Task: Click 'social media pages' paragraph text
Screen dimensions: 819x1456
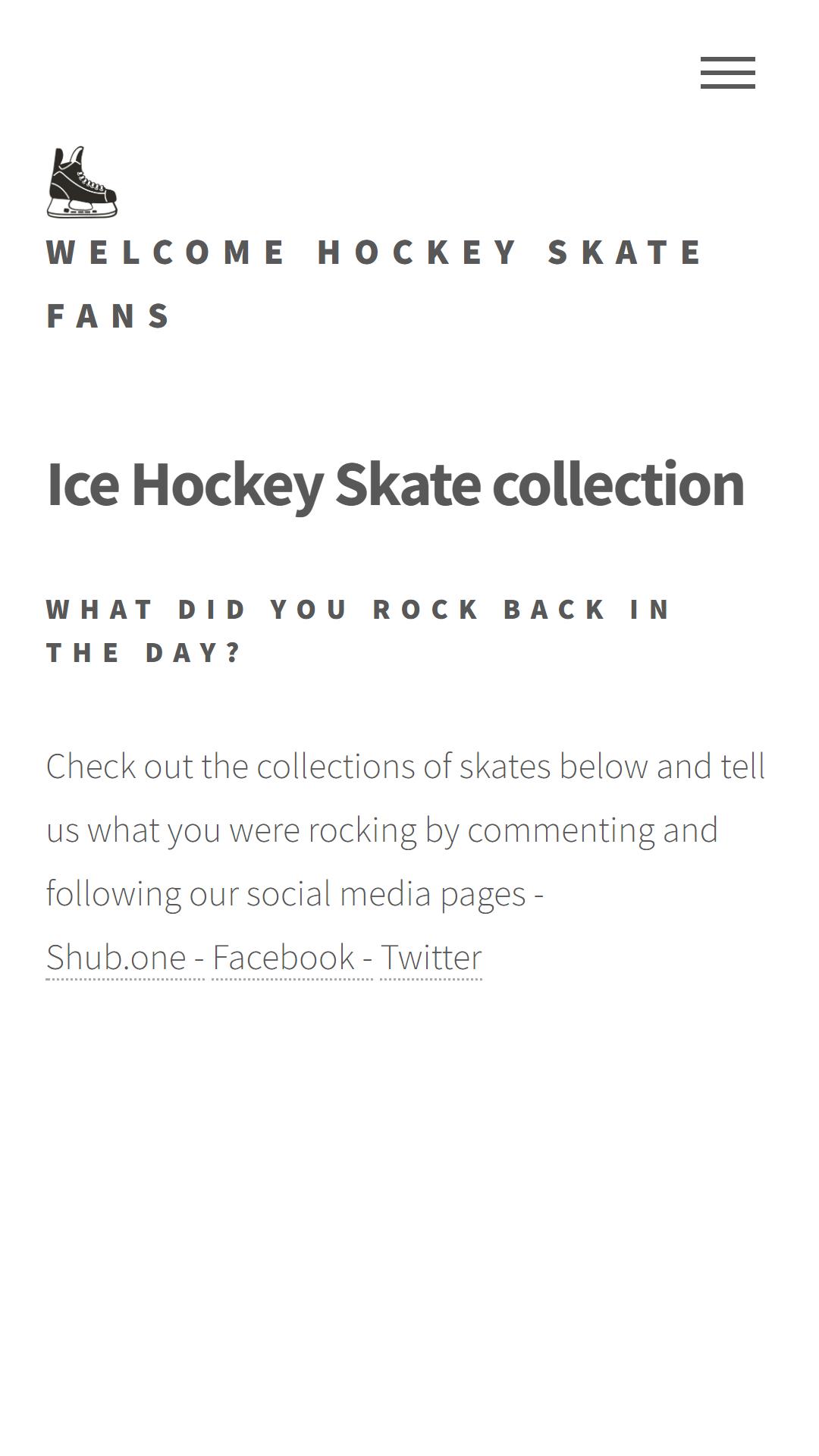Action: pos(386,894)
